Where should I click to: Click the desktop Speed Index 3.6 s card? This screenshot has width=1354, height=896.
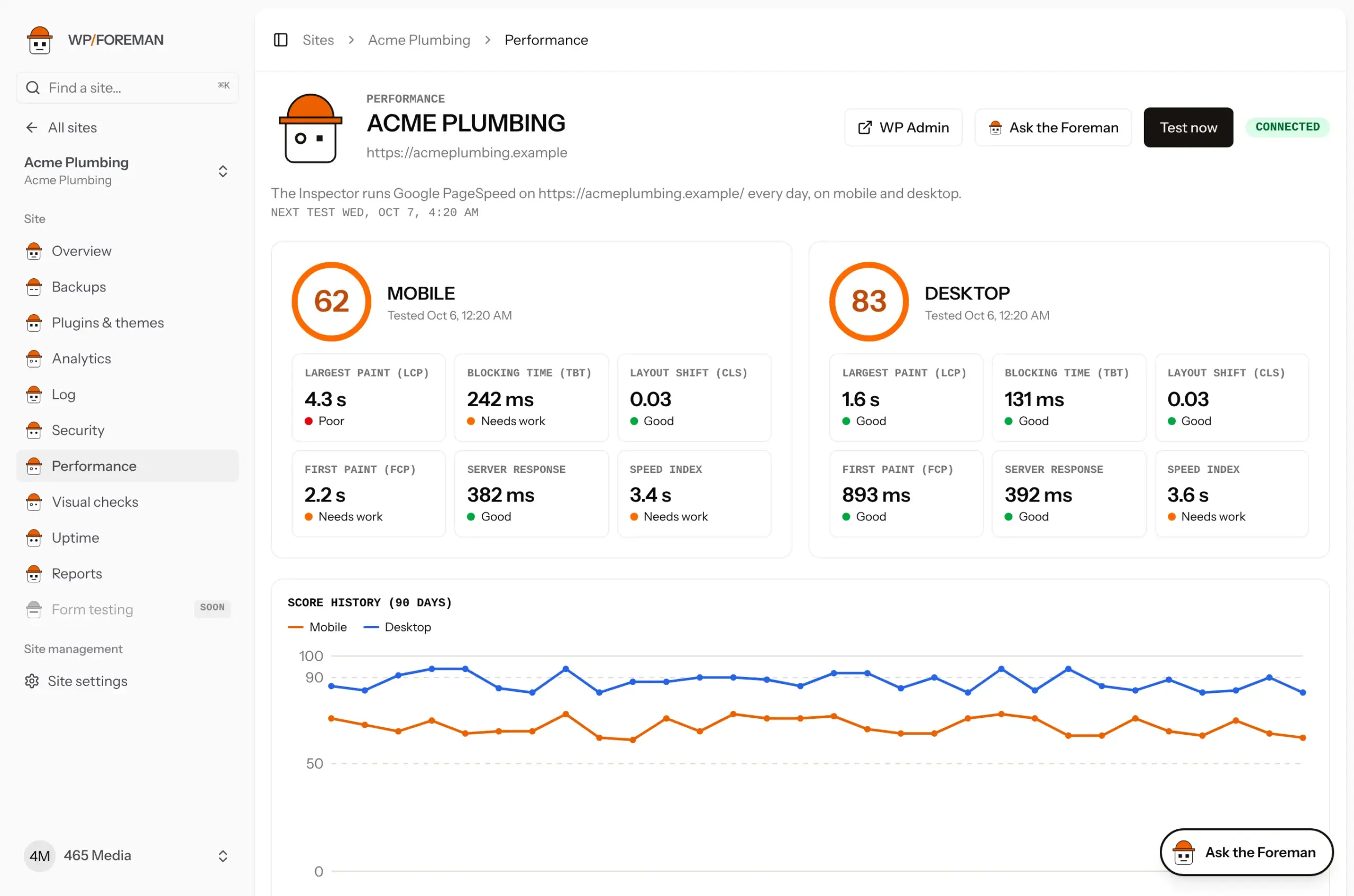click(x=1232, y=493)
